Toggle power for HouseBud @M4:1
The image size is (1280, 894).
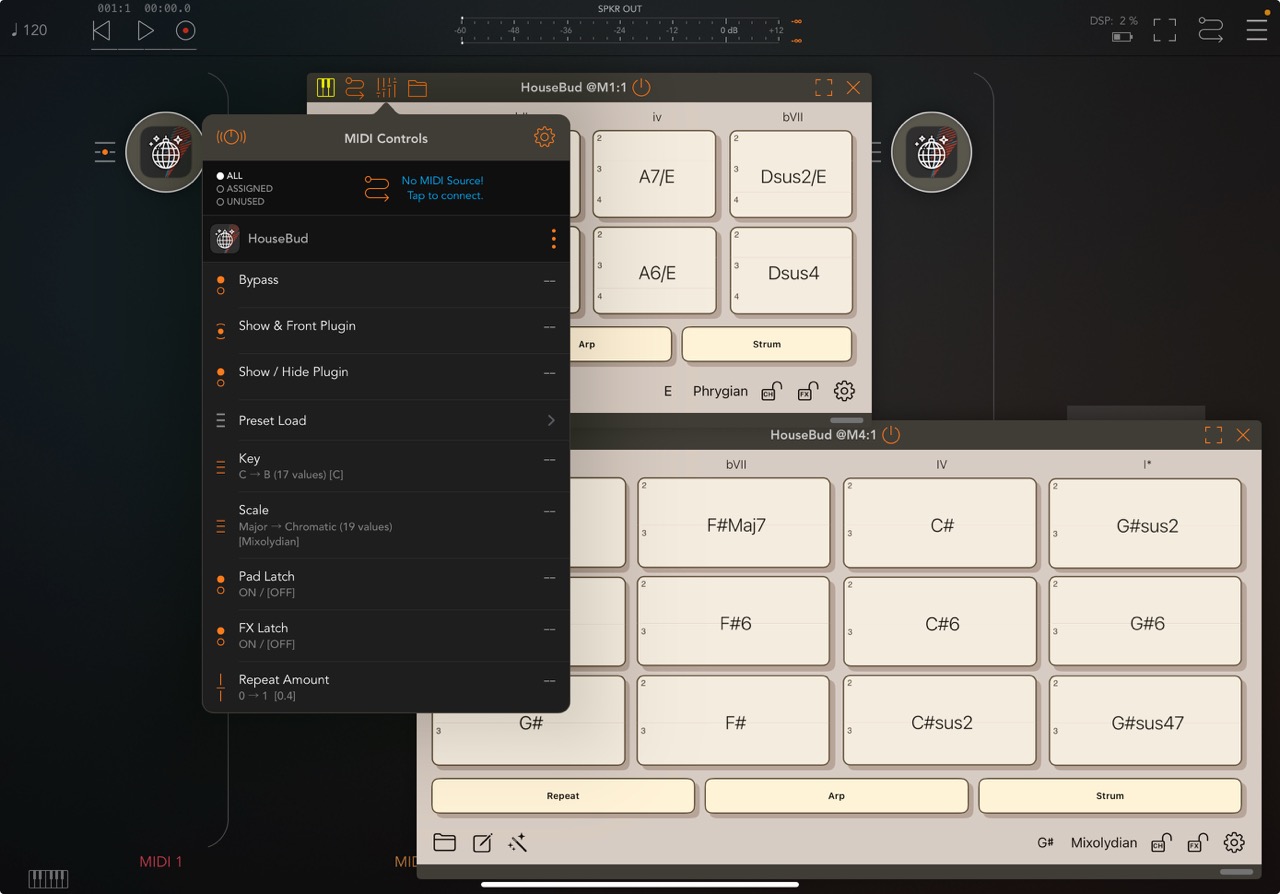891,435
